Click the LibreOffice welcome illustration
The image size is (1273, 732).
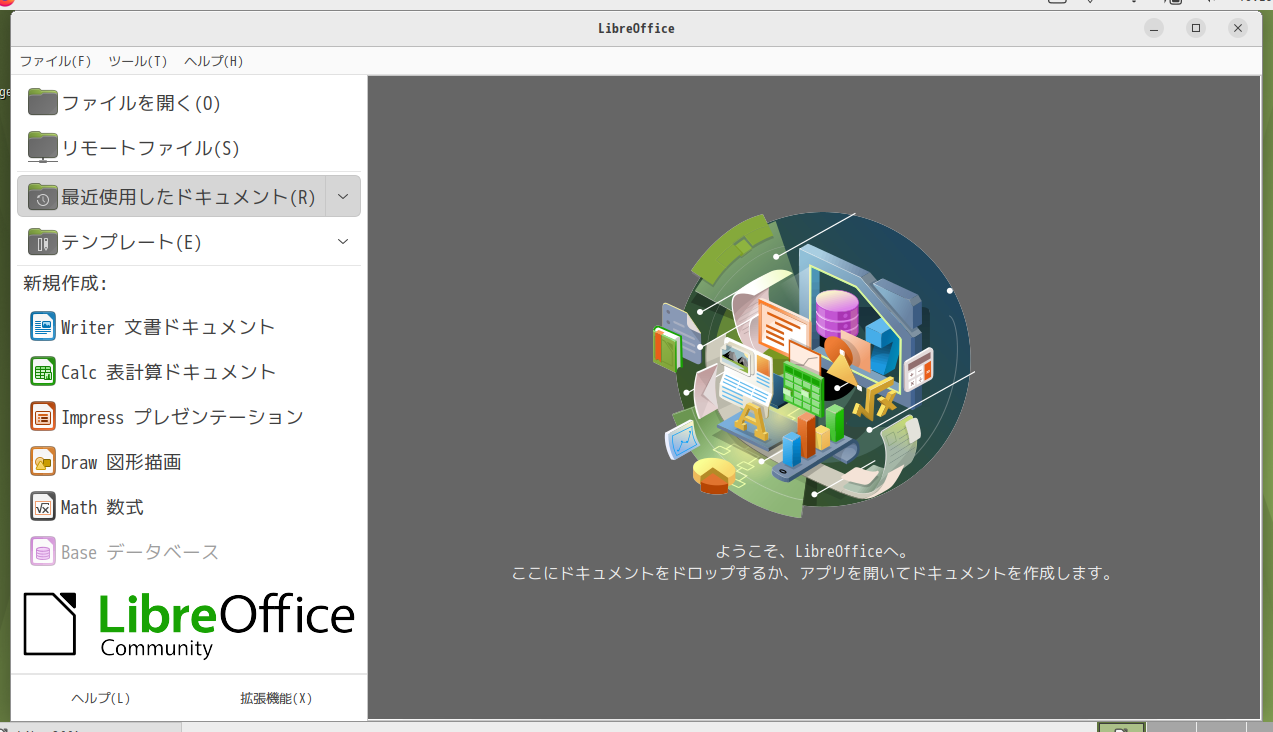[815, 364]
